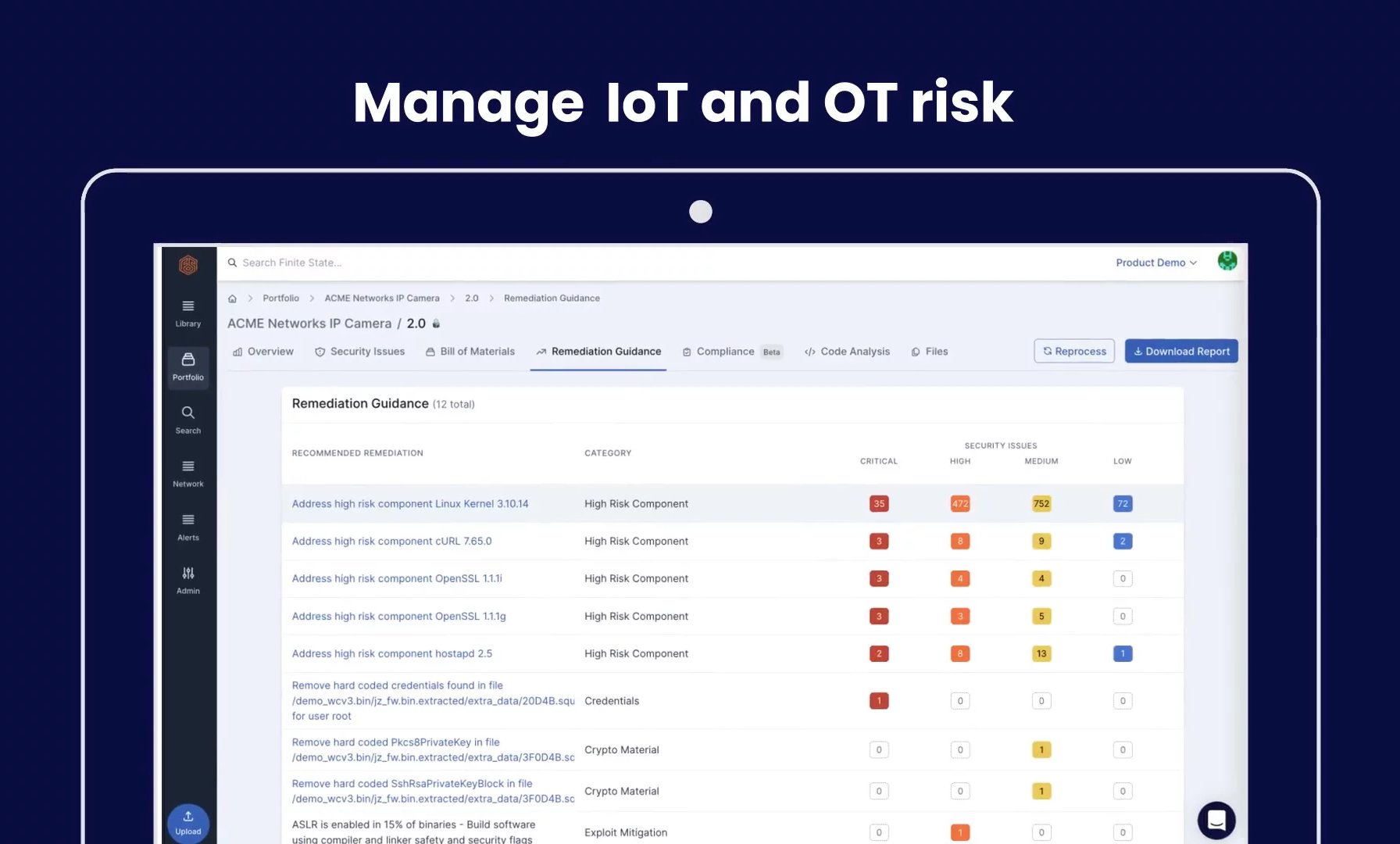The image size is (1400, 844).
Task: Switch to the Security Issues tab
Action: tap(359, 352)
